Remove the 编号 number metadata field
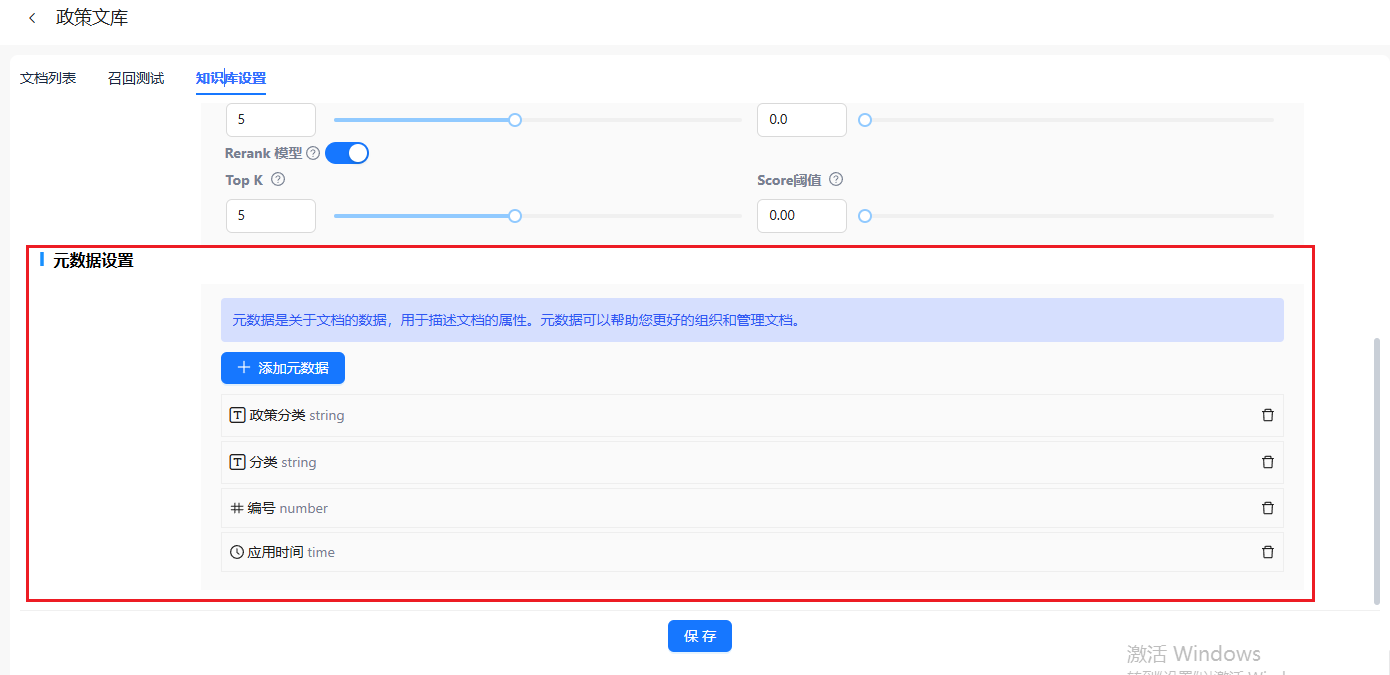 coord(1267,508)
